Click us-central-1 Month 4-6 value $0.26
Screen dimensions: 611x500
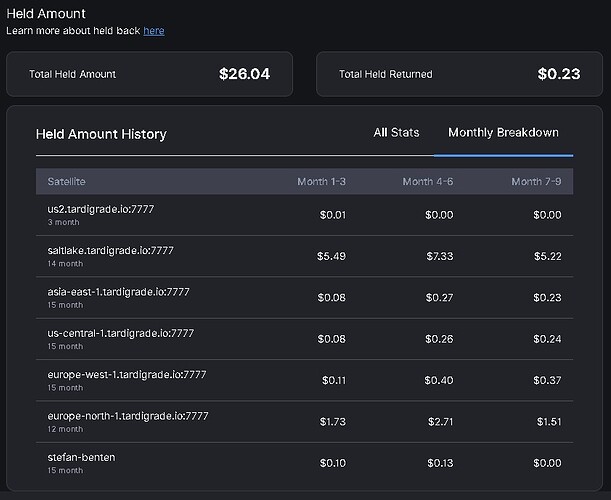pos(439,339)
